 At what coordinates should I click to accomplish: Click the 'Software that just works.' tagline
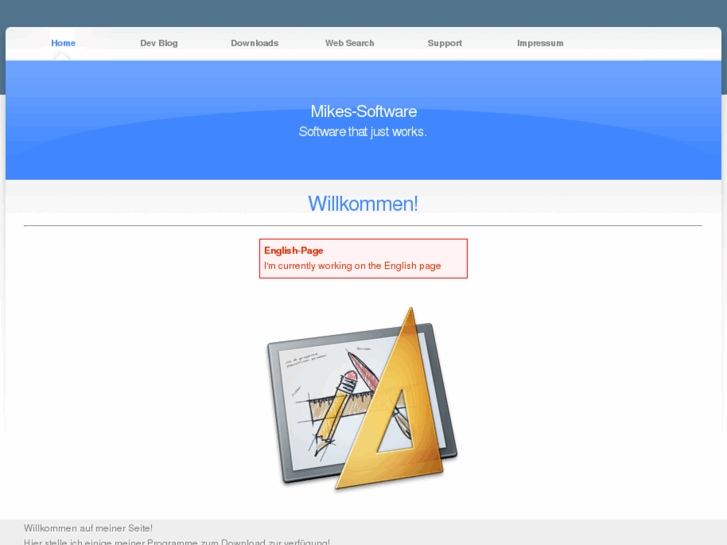coord(363,132)
